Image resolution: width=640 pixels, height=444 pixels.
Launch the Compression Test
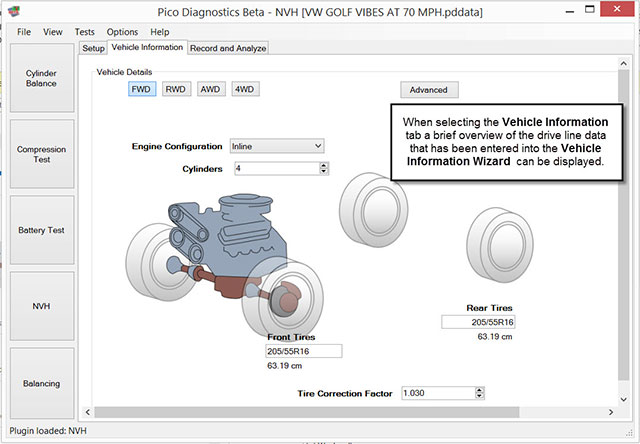click(x=42, y=154)
